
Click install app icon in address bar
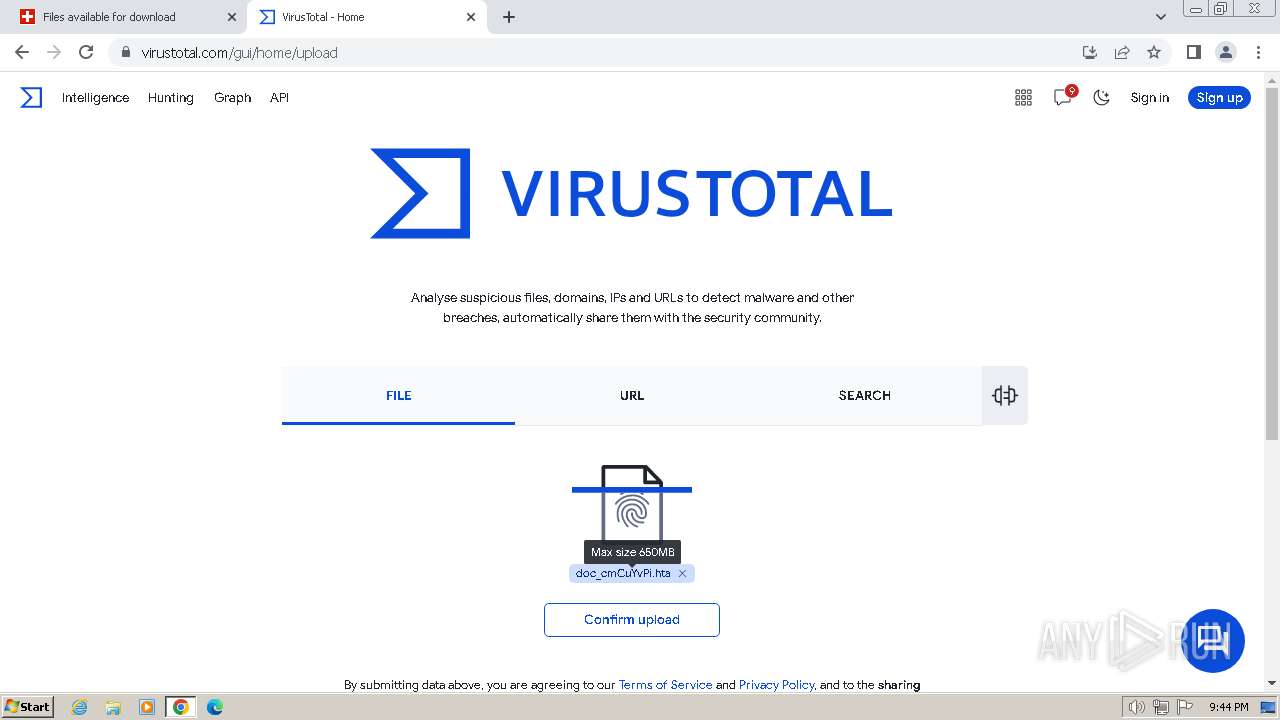pyautogui.click(x=1090, y=52)
